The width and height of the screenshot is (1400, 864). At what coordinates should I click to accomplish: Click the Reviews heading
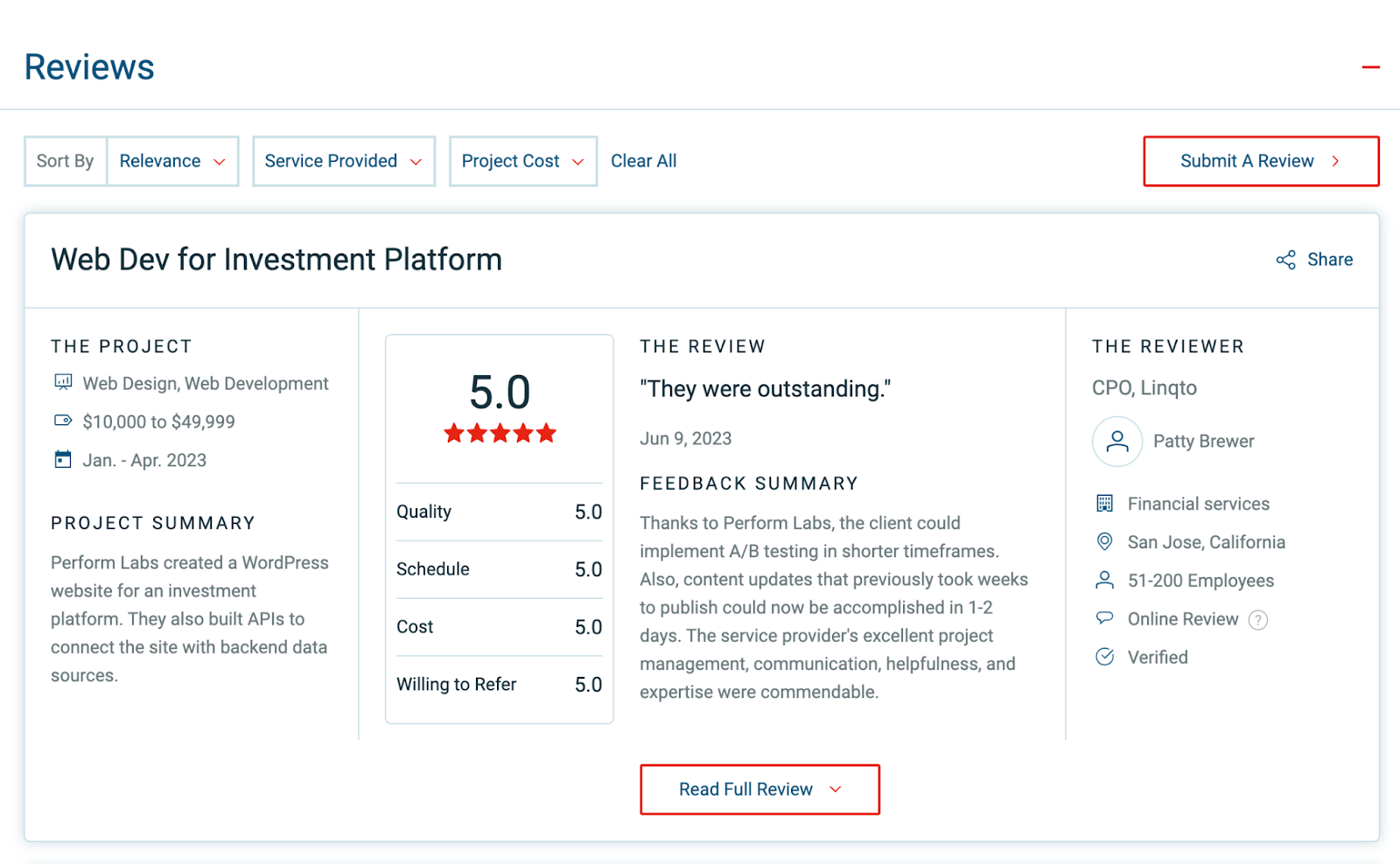coord(89,67)
